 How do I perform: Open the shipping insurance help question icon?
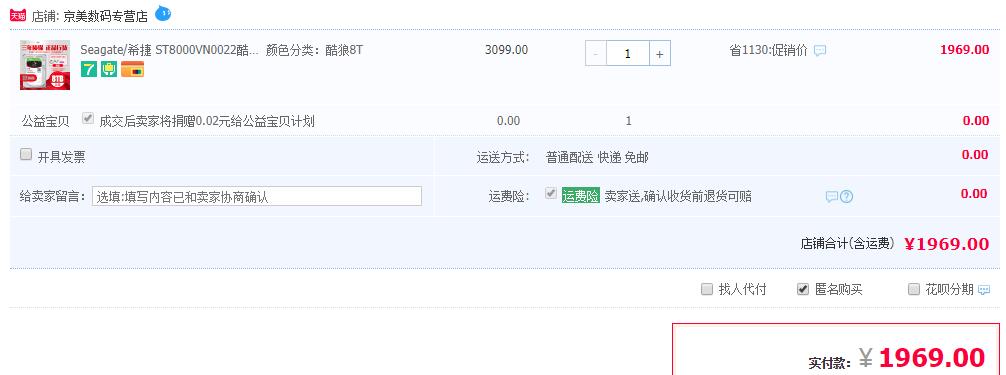pos(846,197)
